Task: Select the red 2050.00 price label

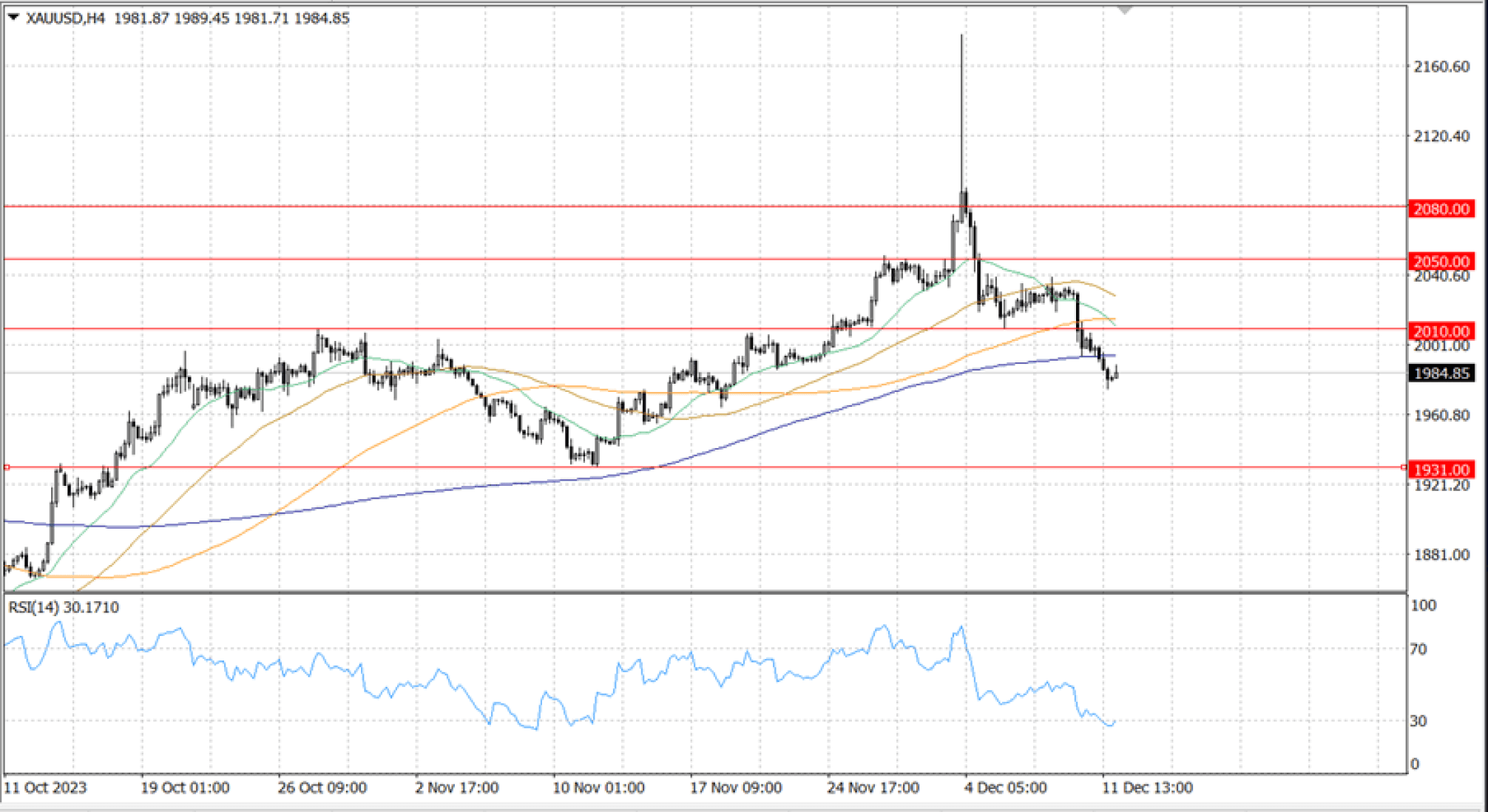Action: point(1441,261)
